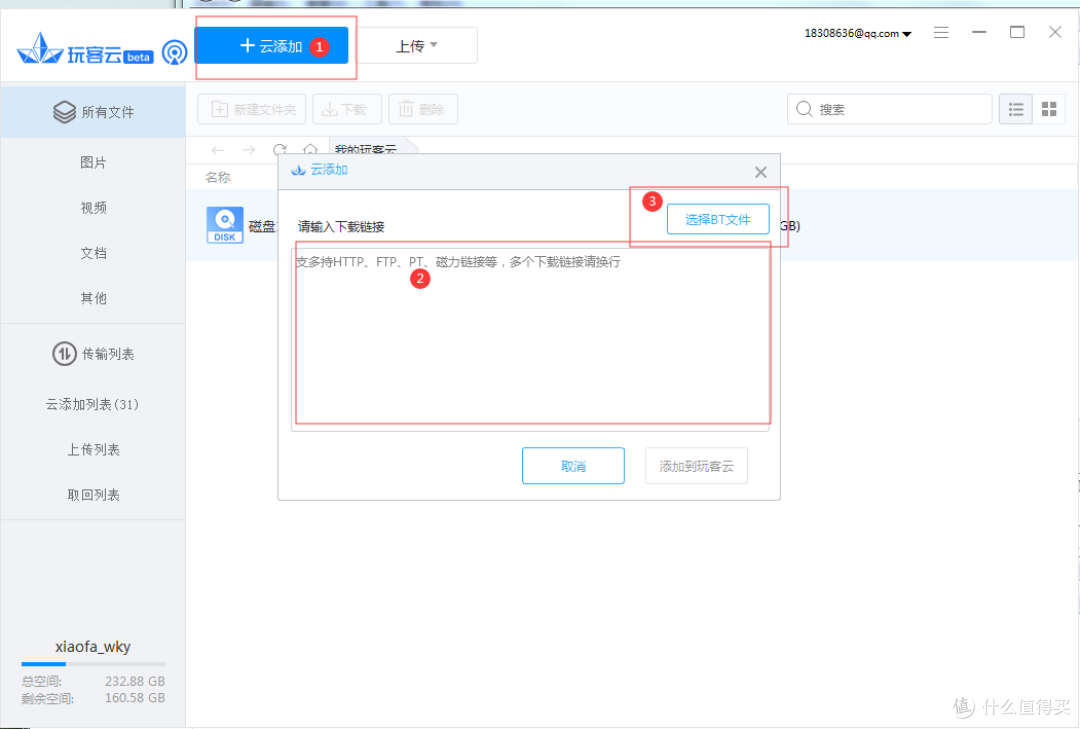Click the 传输列表 transfer arrows icon
This screenshot has width=1080, height=729.
pyautogui.click(x=64, y=353)
